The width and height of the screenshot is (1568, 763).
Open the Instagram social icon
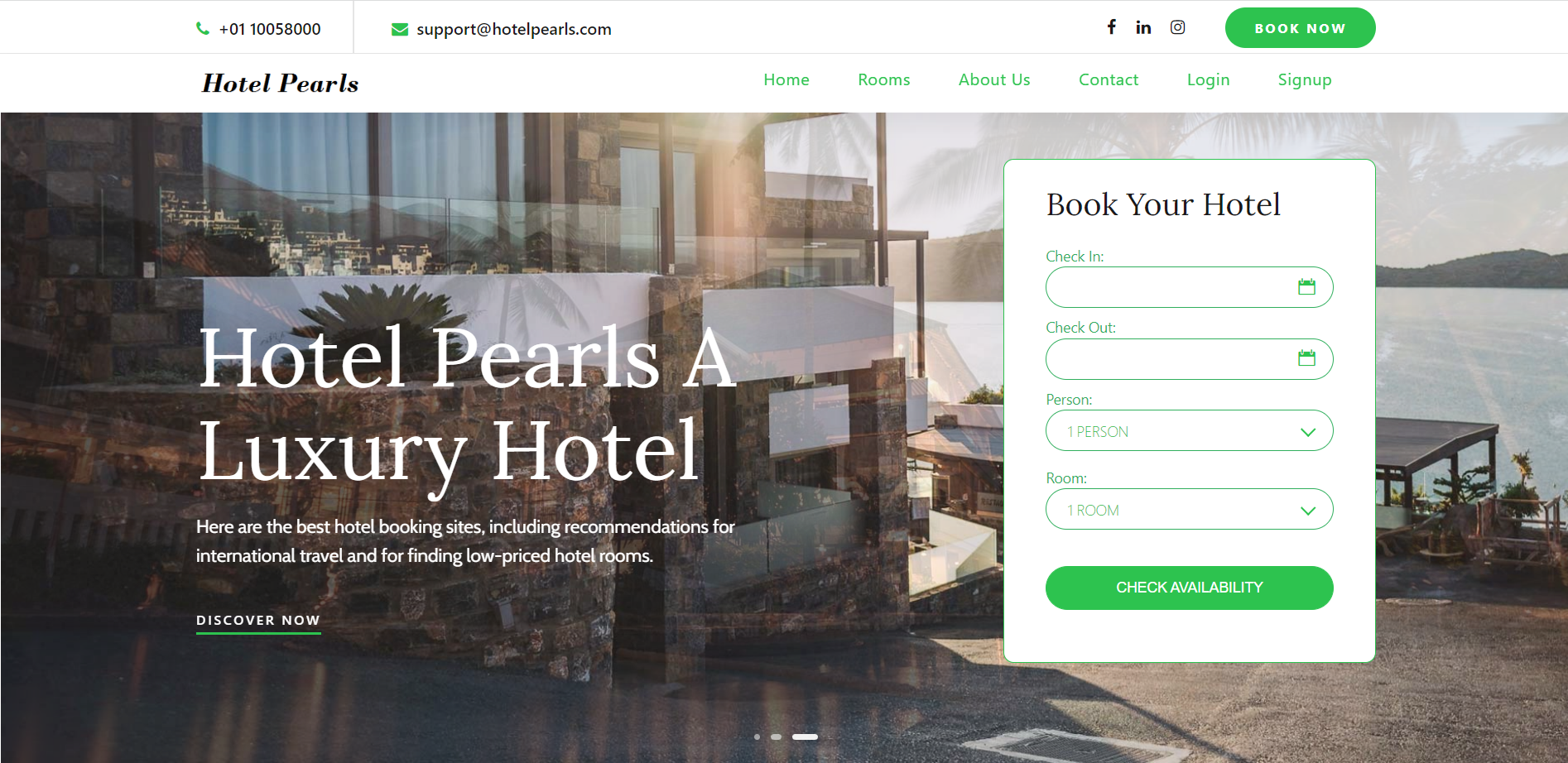(1177, 27)
